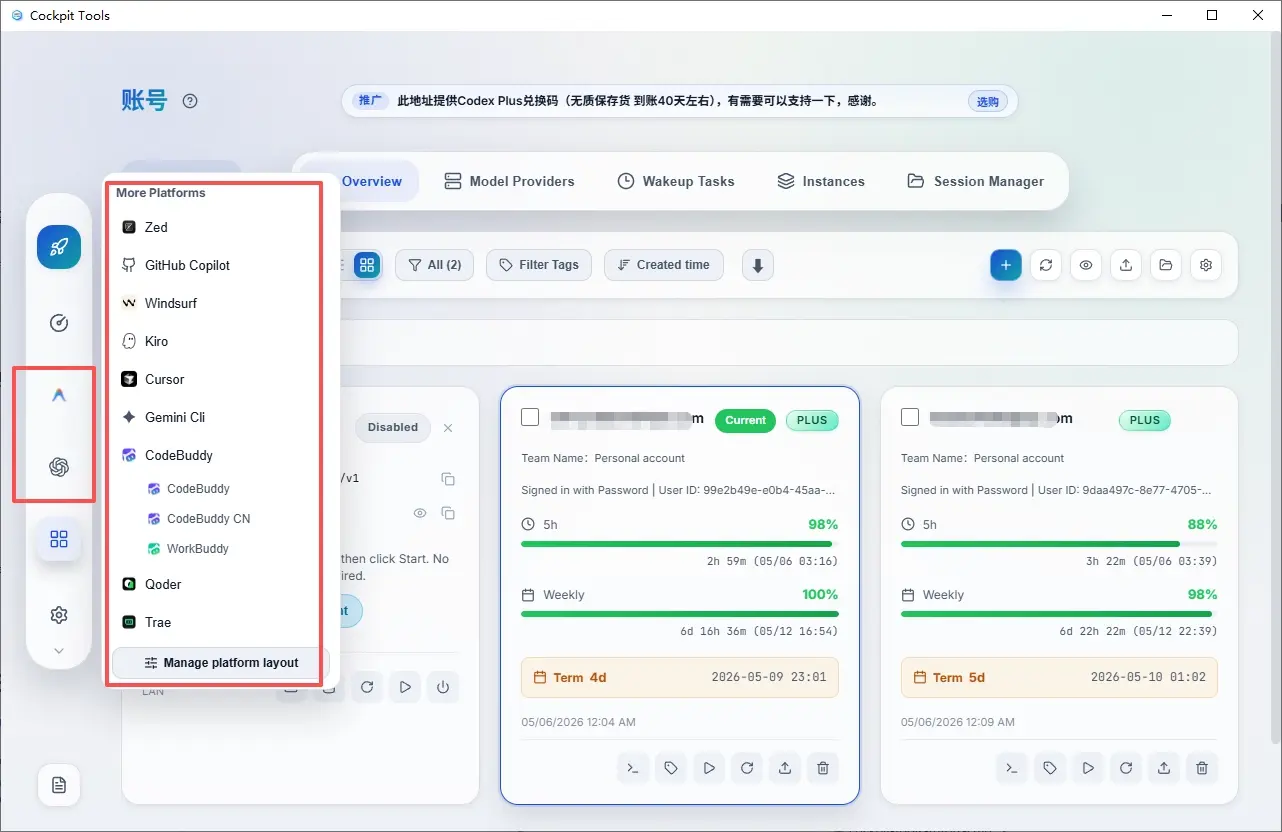The height and width of the screenshot is (832, 1282).
Task: Select the Antigravity "A" platform icon
Action: click(59, 396)
